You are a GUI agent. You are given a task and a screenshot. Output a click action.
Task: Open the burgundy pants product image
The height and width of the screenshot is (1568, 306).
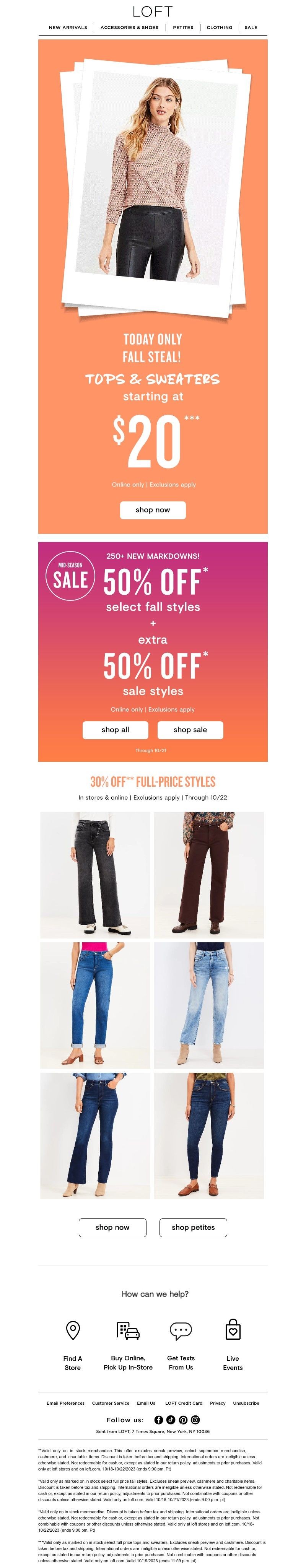point(209,875)
